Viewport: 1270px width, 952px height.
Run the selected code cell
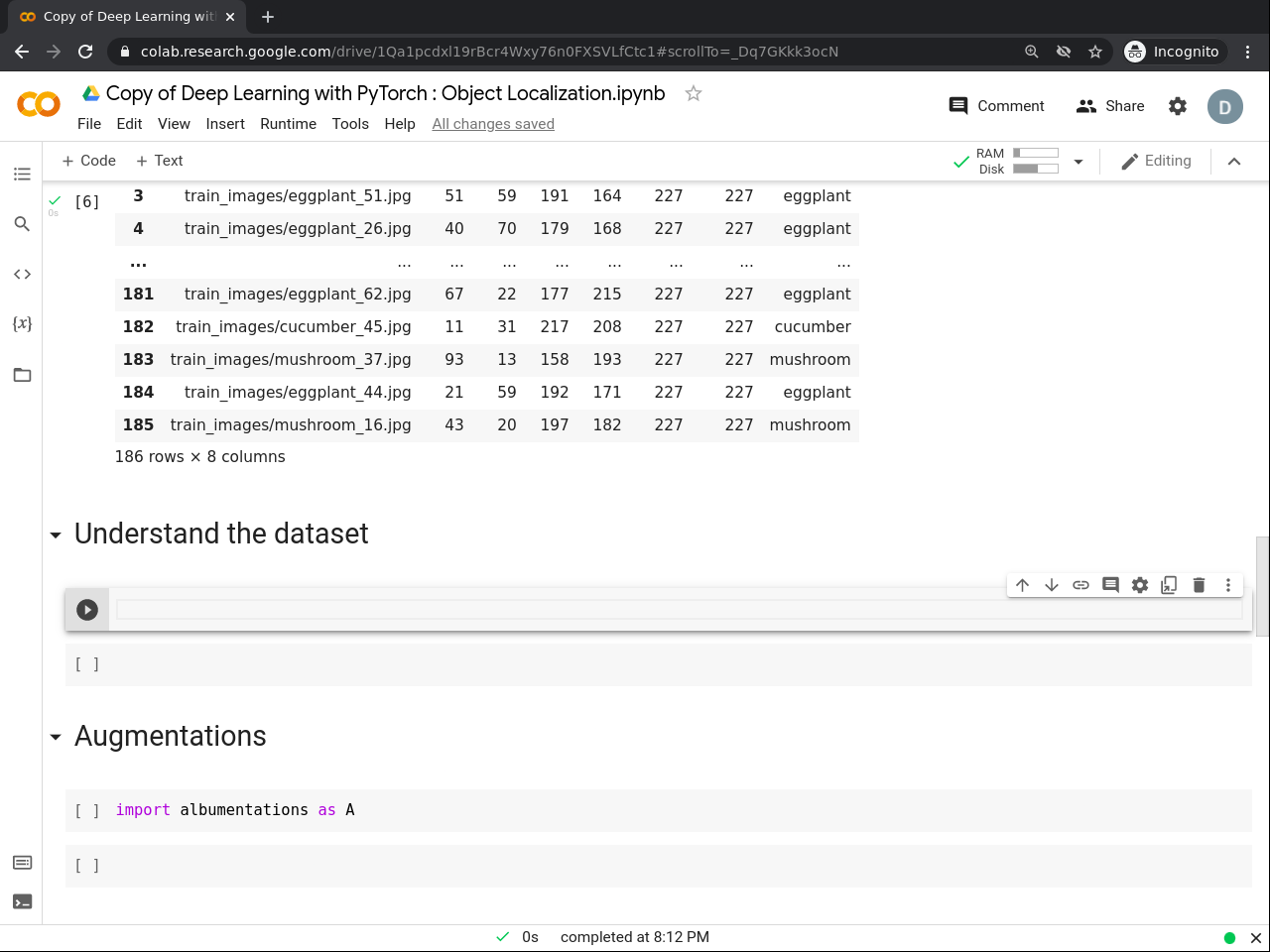87,610
